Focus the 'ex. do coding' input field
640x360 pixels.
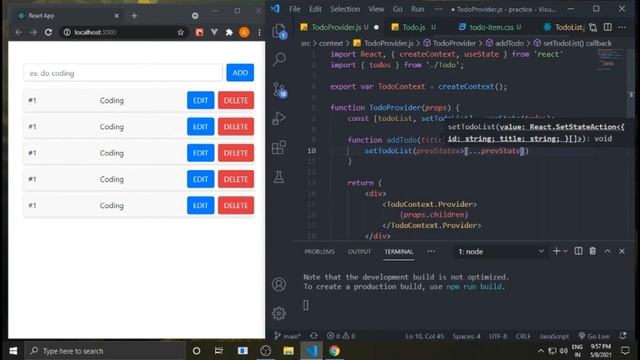123,73
